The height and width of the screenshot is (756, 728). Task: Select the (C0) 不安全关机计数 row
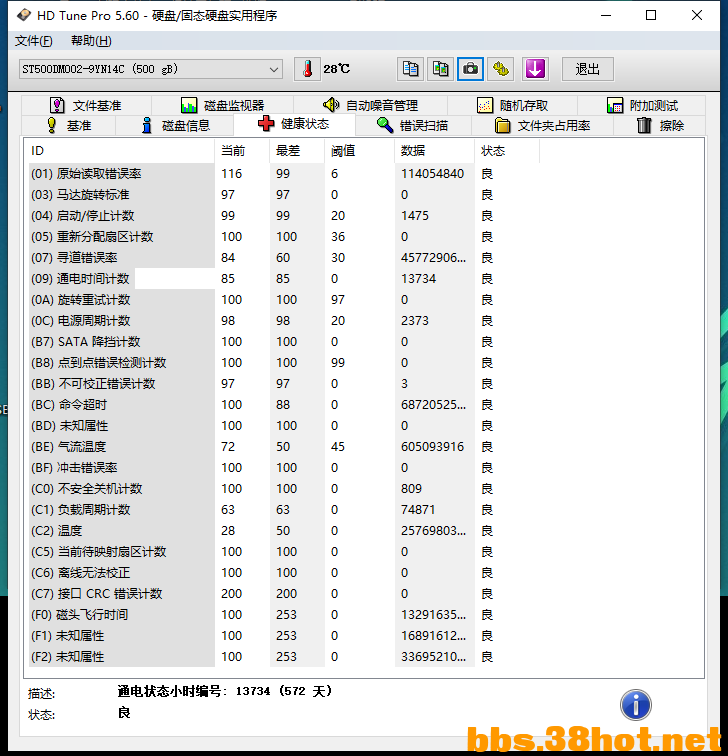(x=284, y=488)
